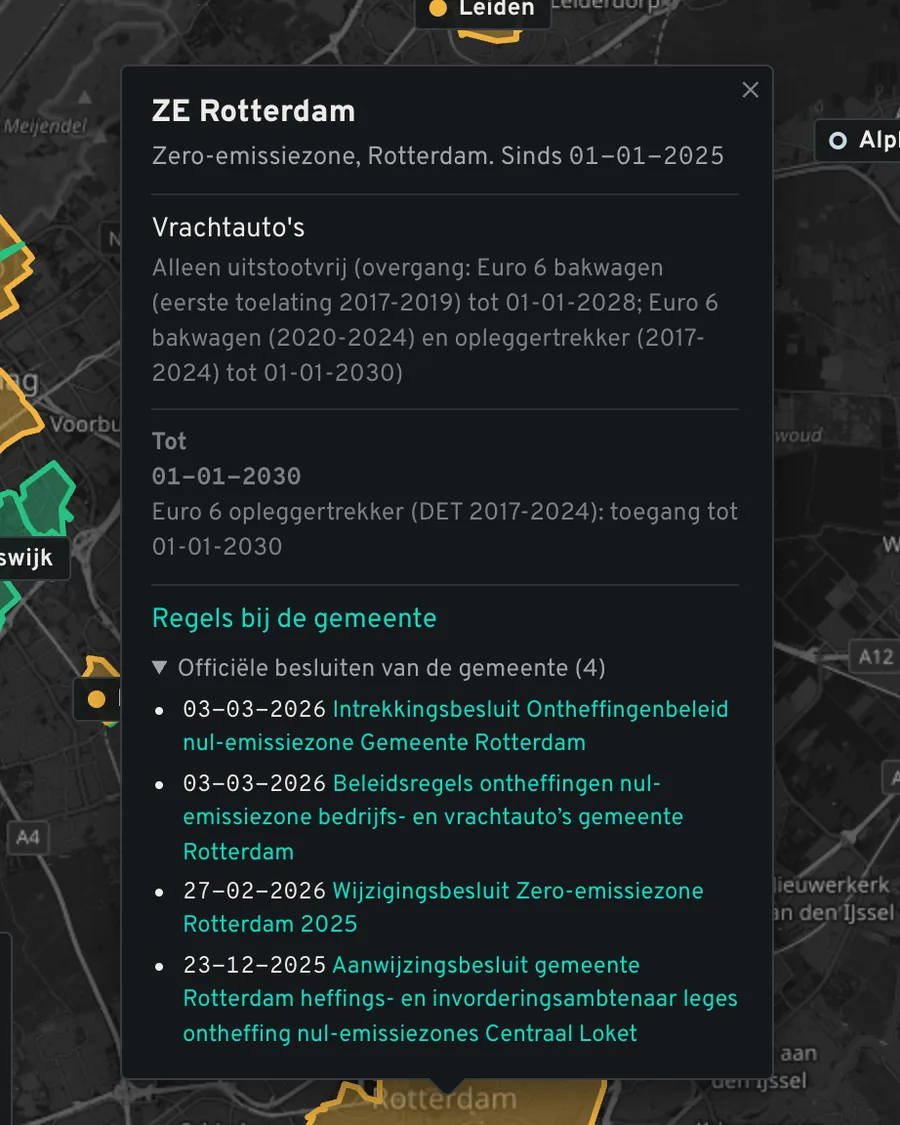Click the Vrachtauto's heading
Screen dimensions: 900x1125
tap(228, 227)
